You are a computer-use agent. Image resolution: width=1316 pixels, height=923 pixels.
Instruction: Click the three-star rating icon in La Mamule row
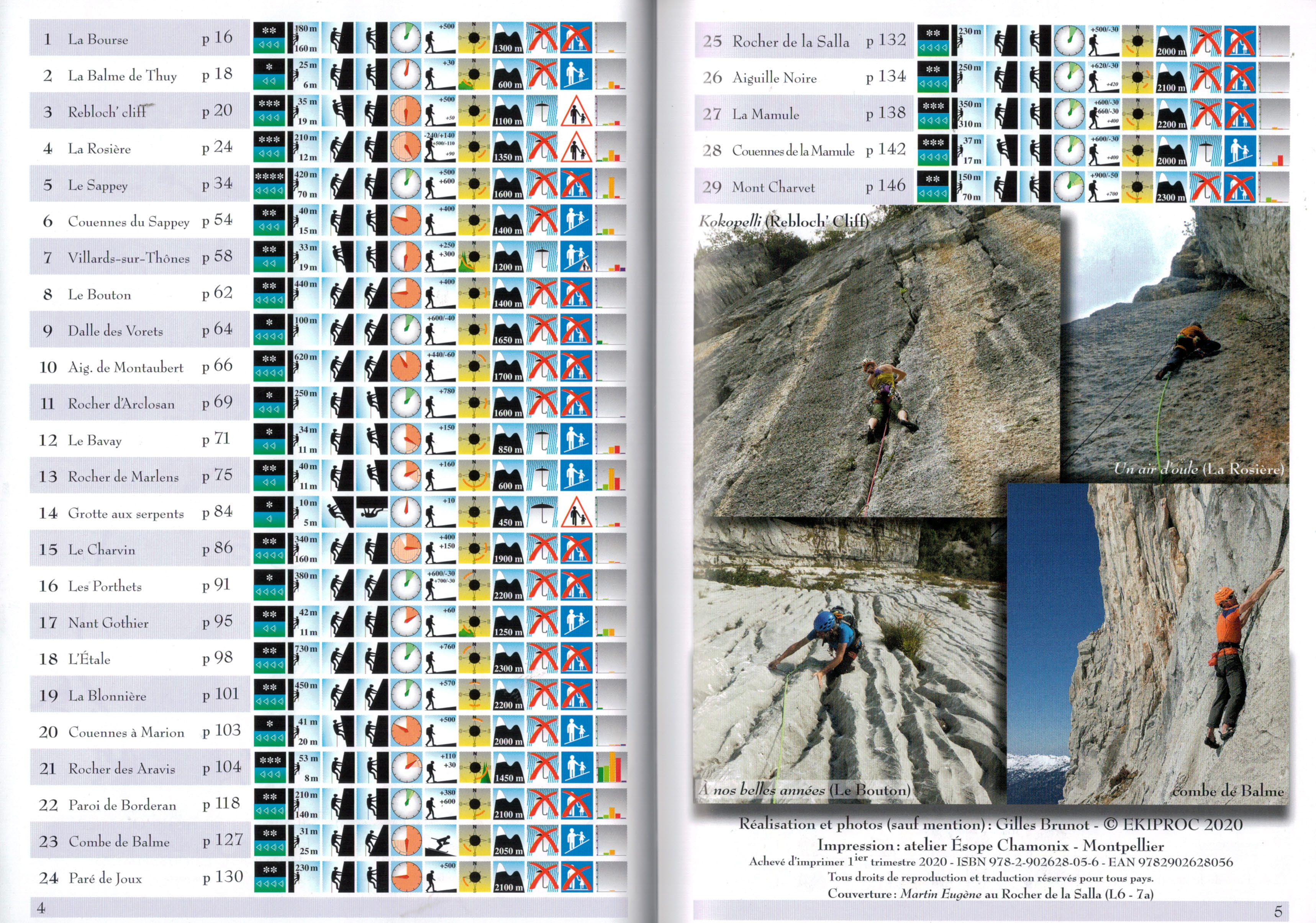tap(933, 114)
